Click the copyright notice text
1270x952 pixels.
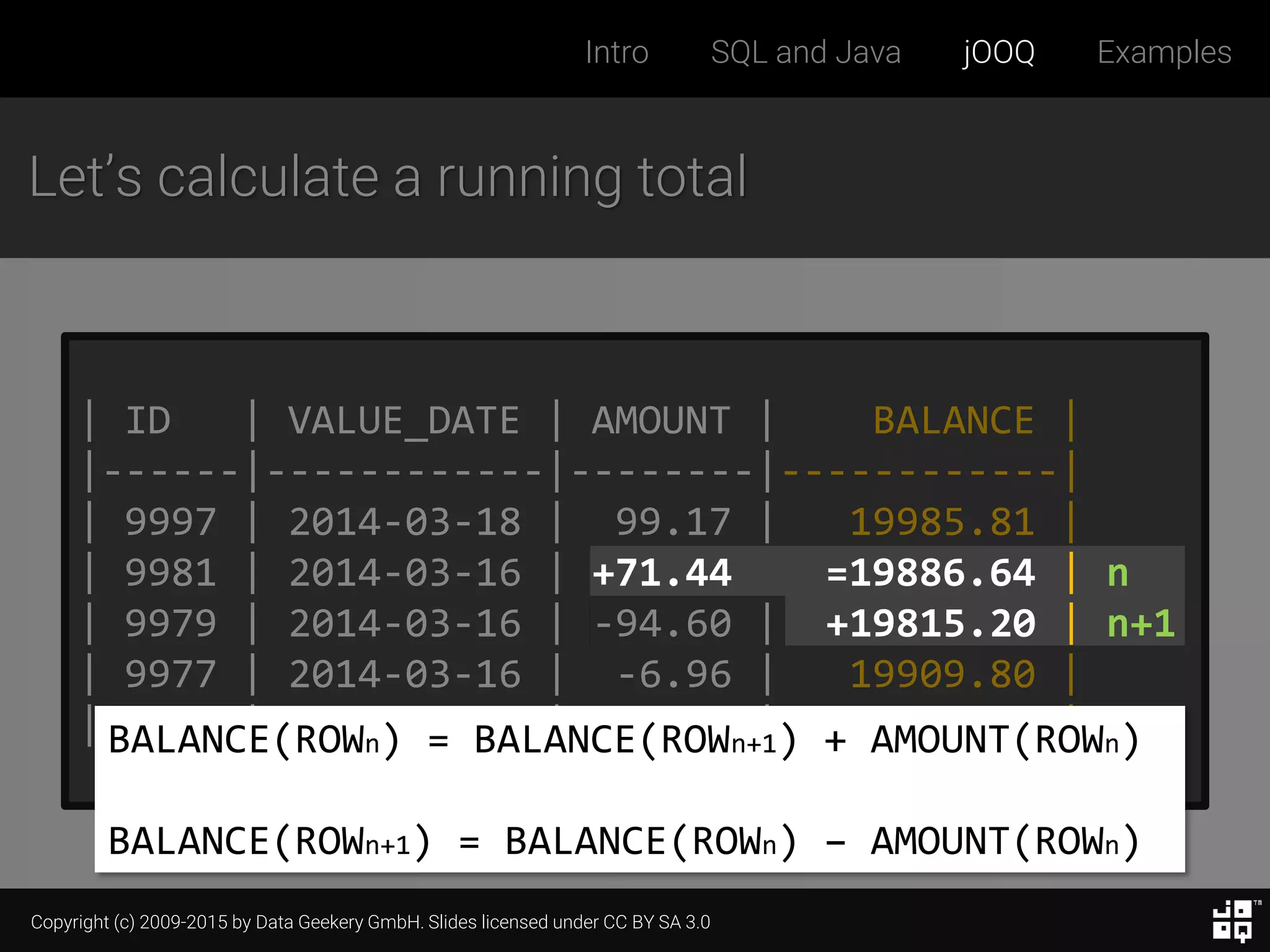370,922
